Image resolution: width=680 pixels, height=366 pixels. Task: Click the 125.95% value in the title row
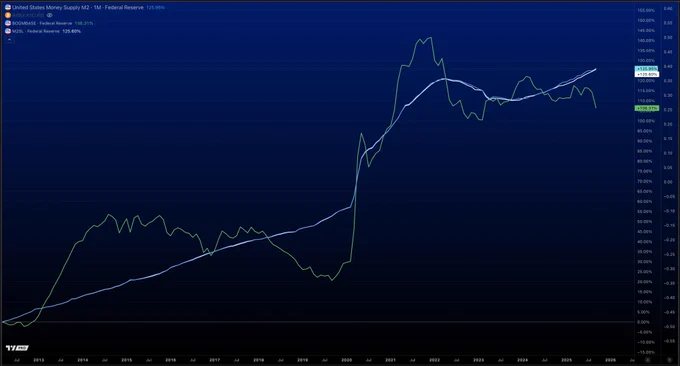pyautogui.click(x=155, y=7)
